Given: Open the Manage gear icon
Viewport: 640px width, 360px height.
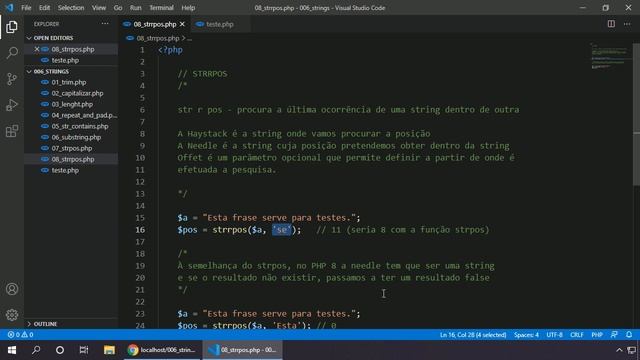Looking at the screenshot, I should point(12,315).
